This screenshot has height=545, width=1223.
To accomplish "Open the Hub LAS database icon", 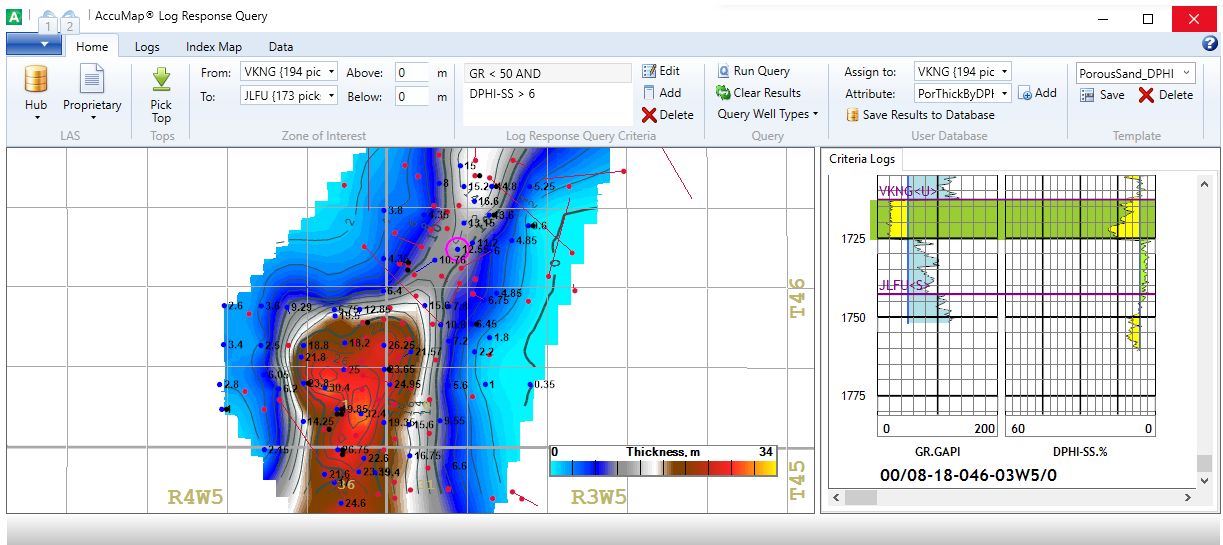I will (x=36, y=79).
